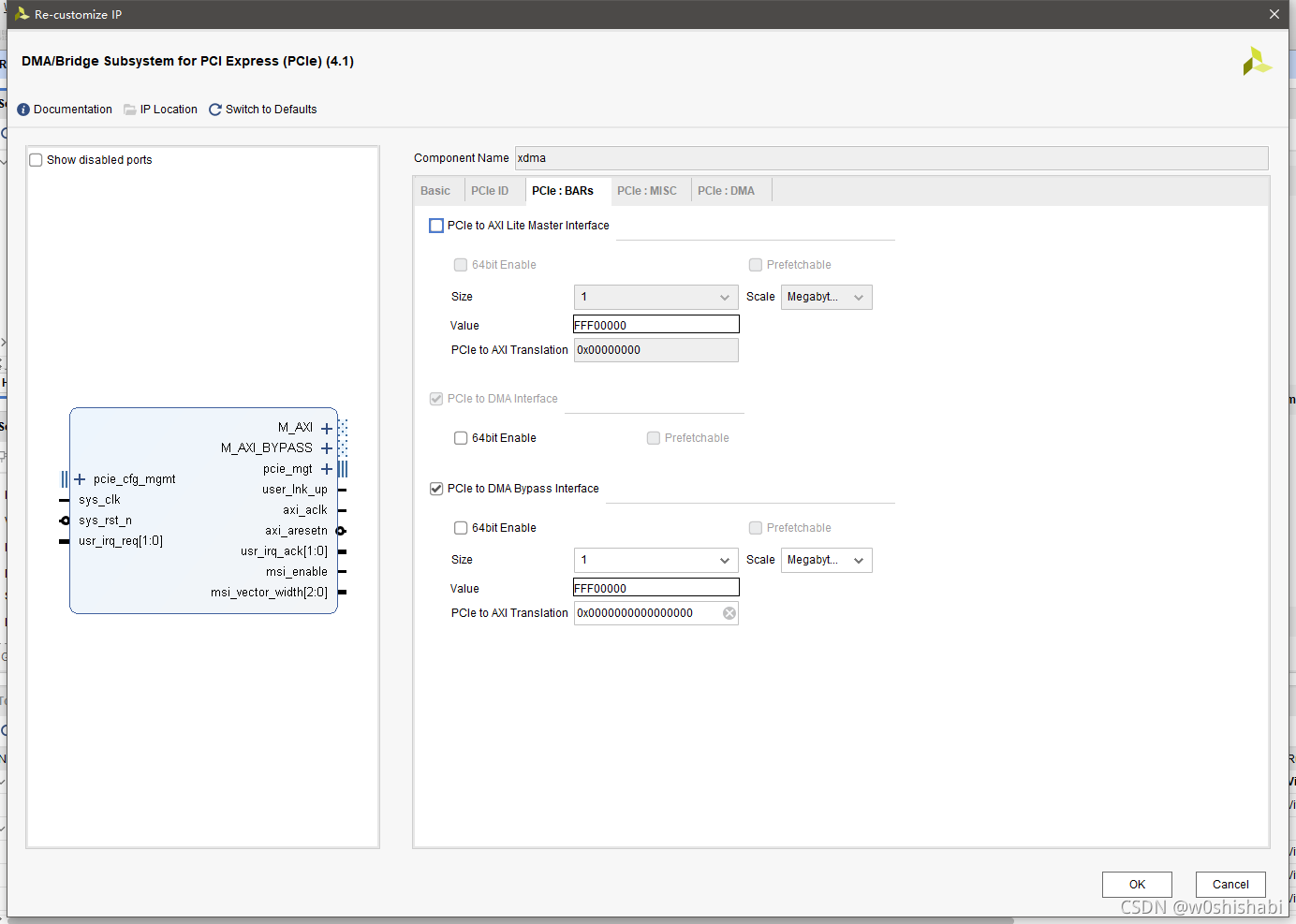This screenshot has width=1296, height=924.
Task: Select the axi_aclk port label
Action: [305, 510]
